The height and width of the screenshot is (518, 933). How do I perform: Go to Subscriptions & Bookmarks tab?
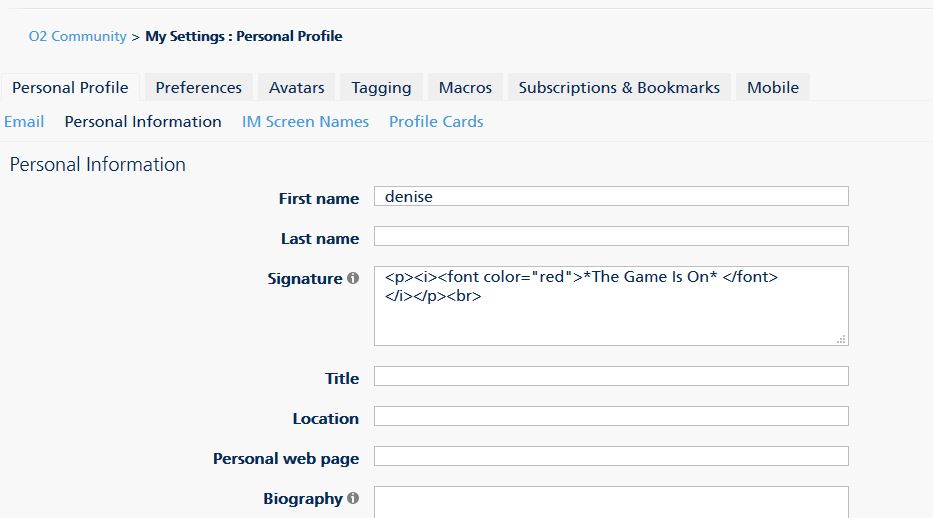tap(619, 87)
